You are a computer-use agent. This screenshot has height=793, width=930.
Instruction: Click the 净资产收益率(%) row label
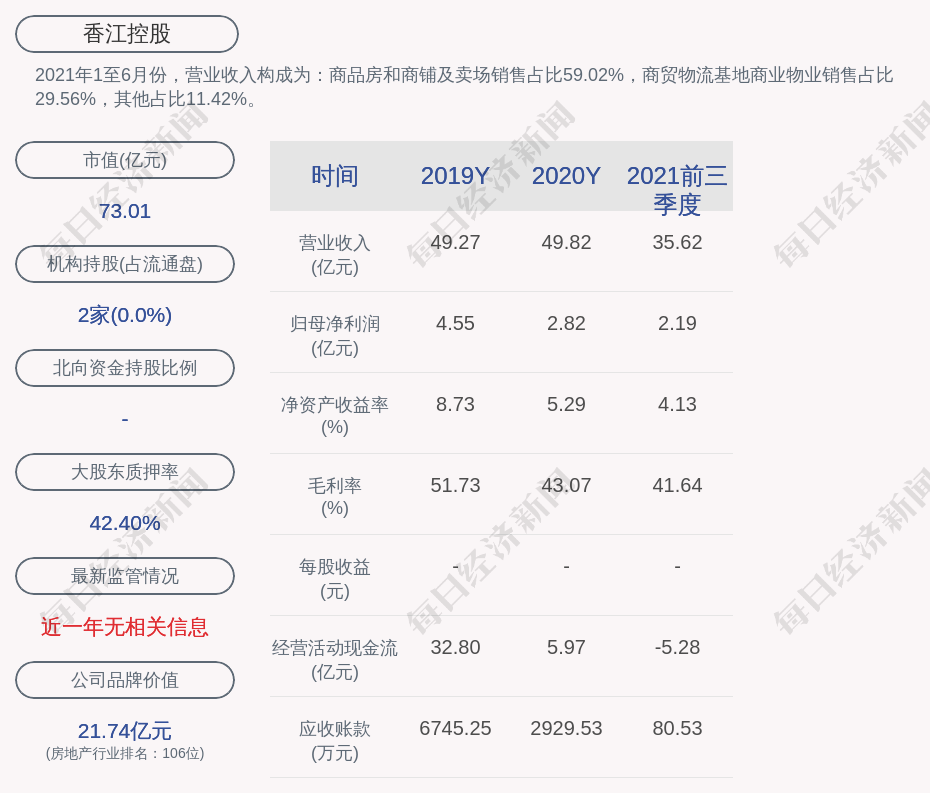[335, 416]
